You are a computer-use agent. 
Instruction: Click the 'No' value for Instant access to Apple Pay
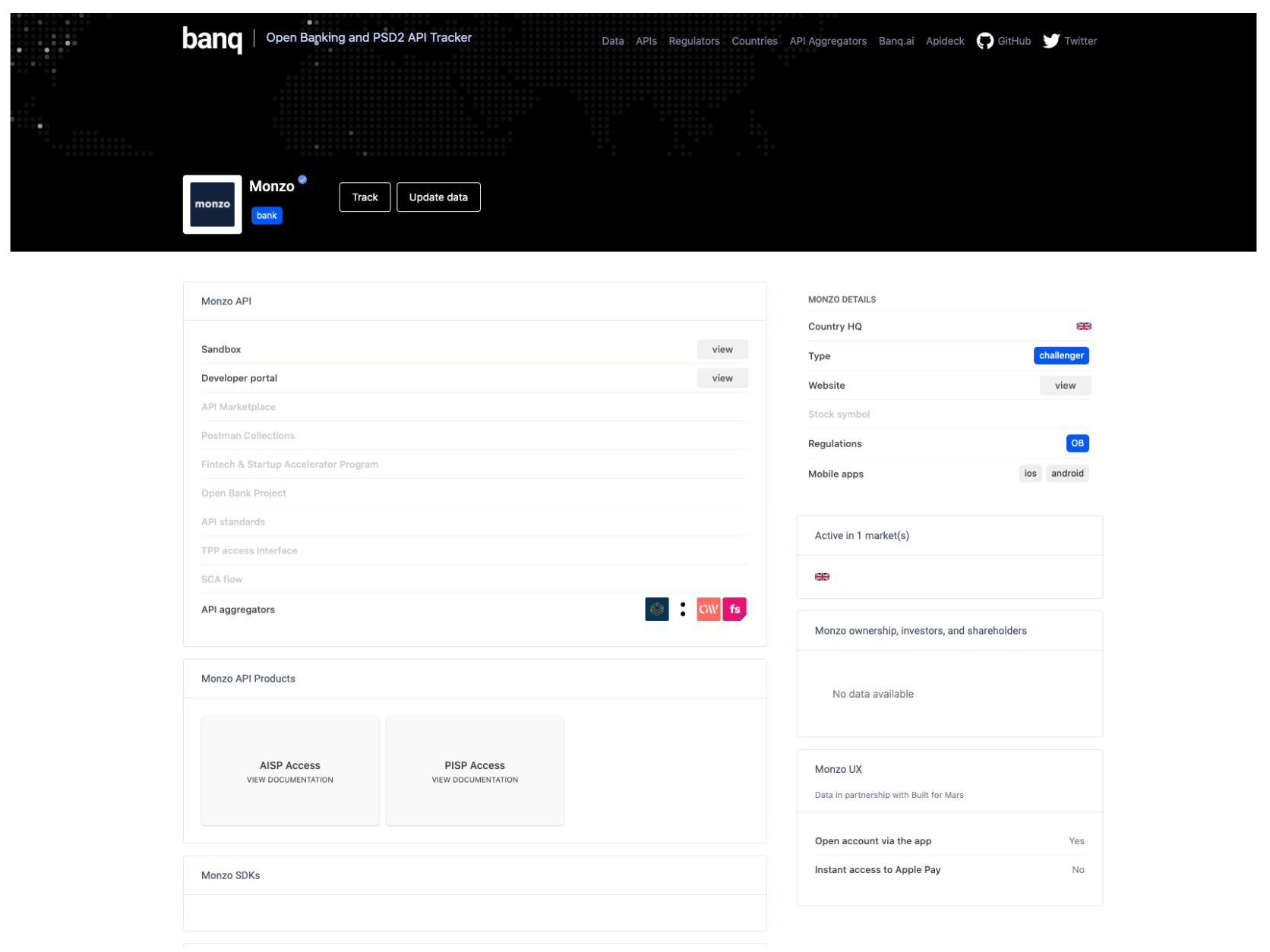[x=1078, y=870]
